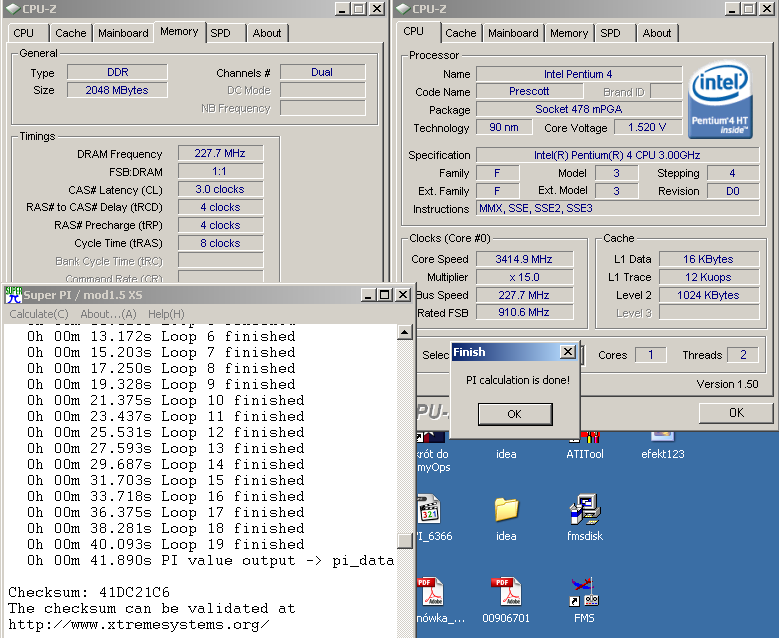Switch to Memory tab in right CPU-Z window
Viewport: 779px width, 638px height.
569,33
